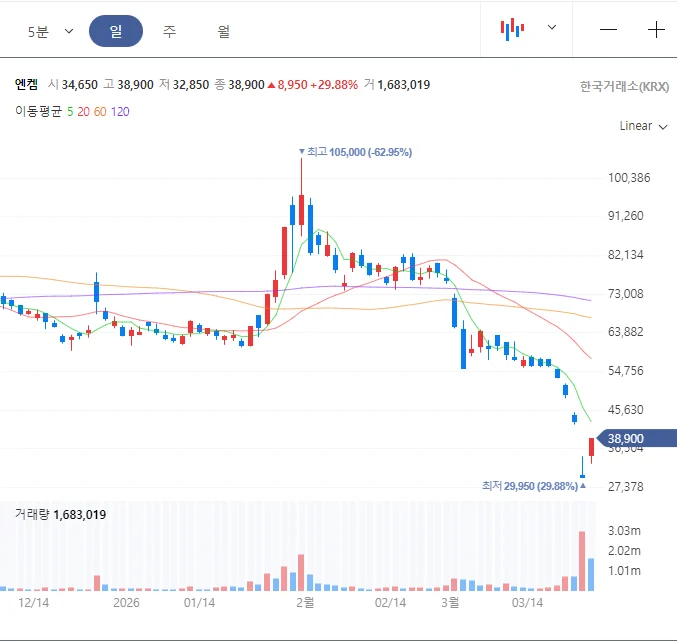Toggle the 5-day moving average line

tap(70, 111)
